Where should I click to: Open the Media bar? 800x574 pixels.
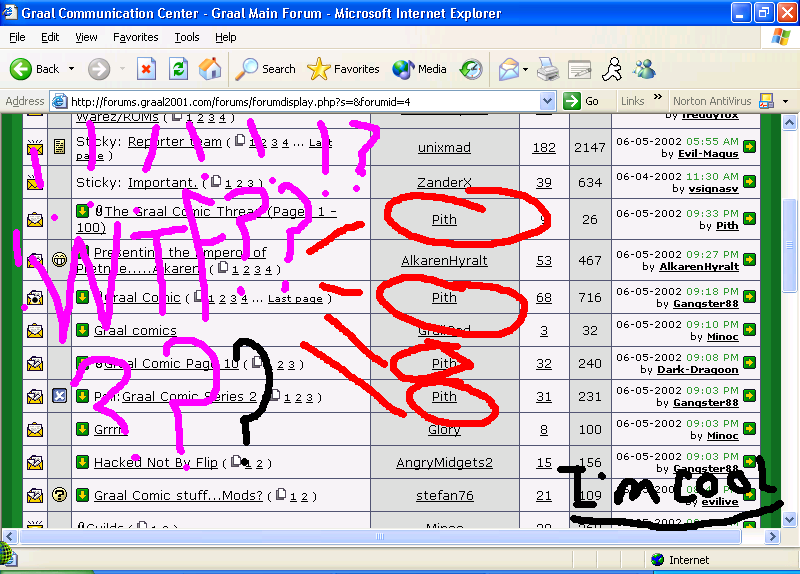coord(420,69)
